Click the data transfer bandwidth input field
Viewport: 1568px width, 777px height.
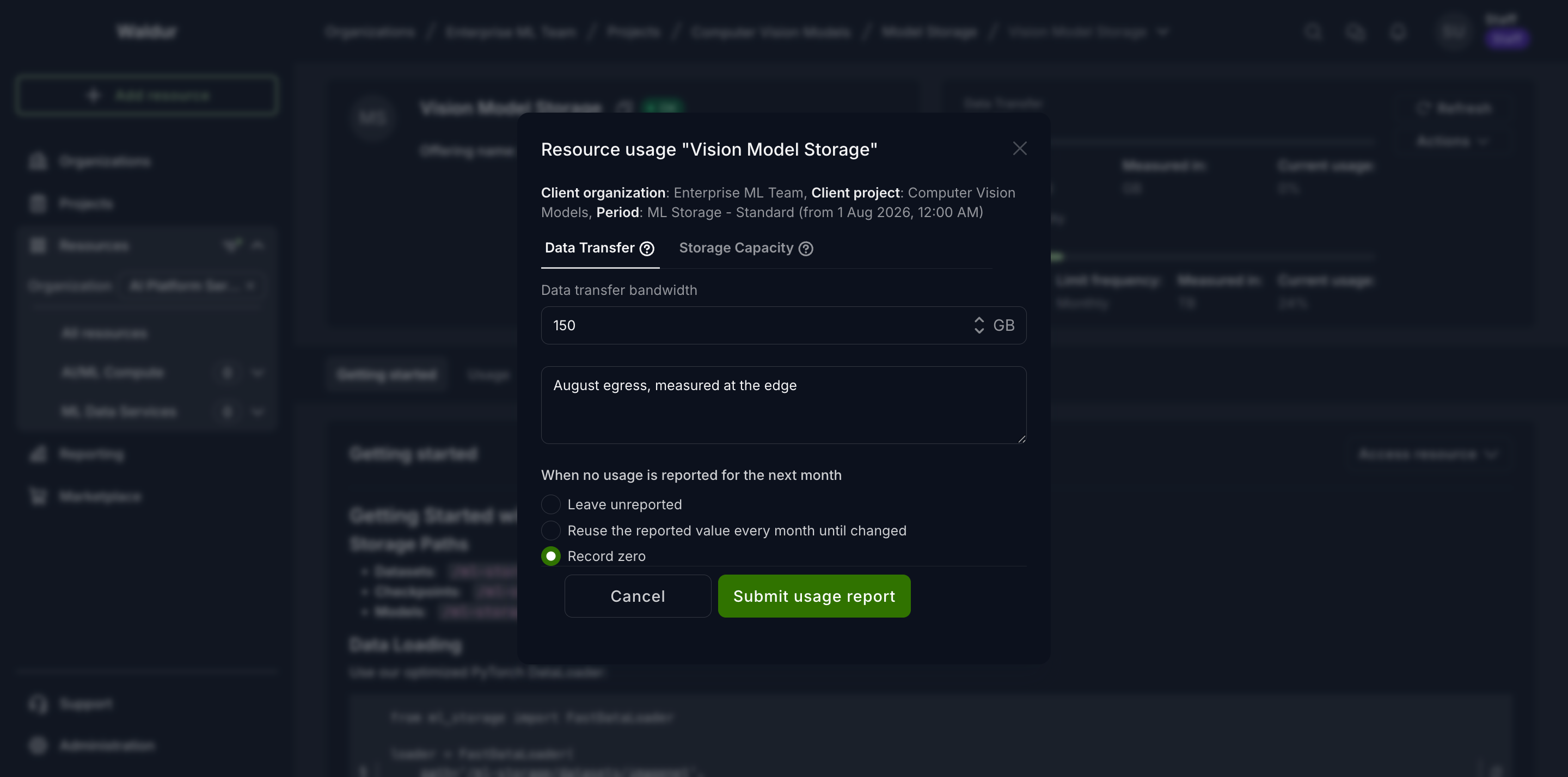tap(783, 325)
